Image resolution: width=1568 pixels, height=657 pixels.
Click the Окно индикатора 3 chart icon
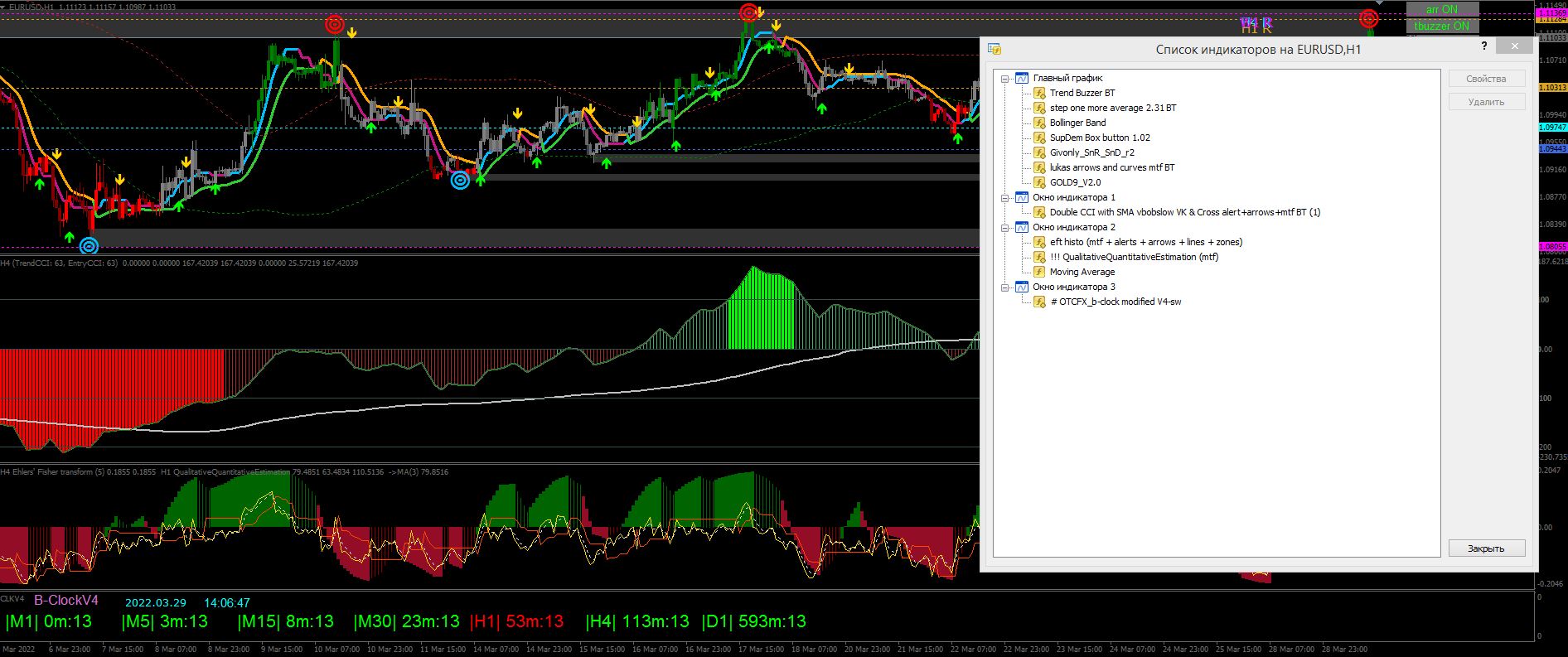click(1022, 287)
